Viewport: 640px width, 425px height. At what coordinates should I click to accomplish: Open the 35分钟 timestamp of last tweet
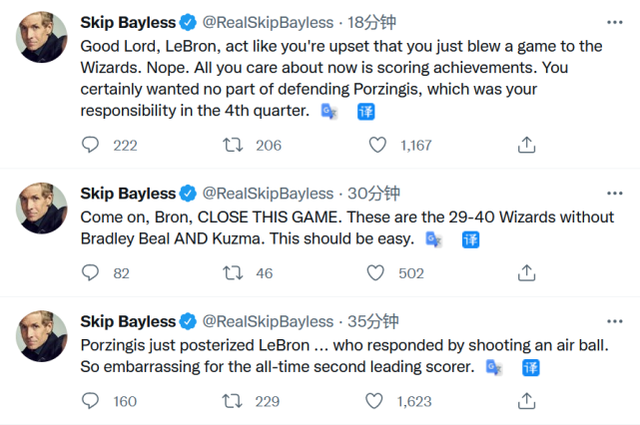[x=372, y=321]
